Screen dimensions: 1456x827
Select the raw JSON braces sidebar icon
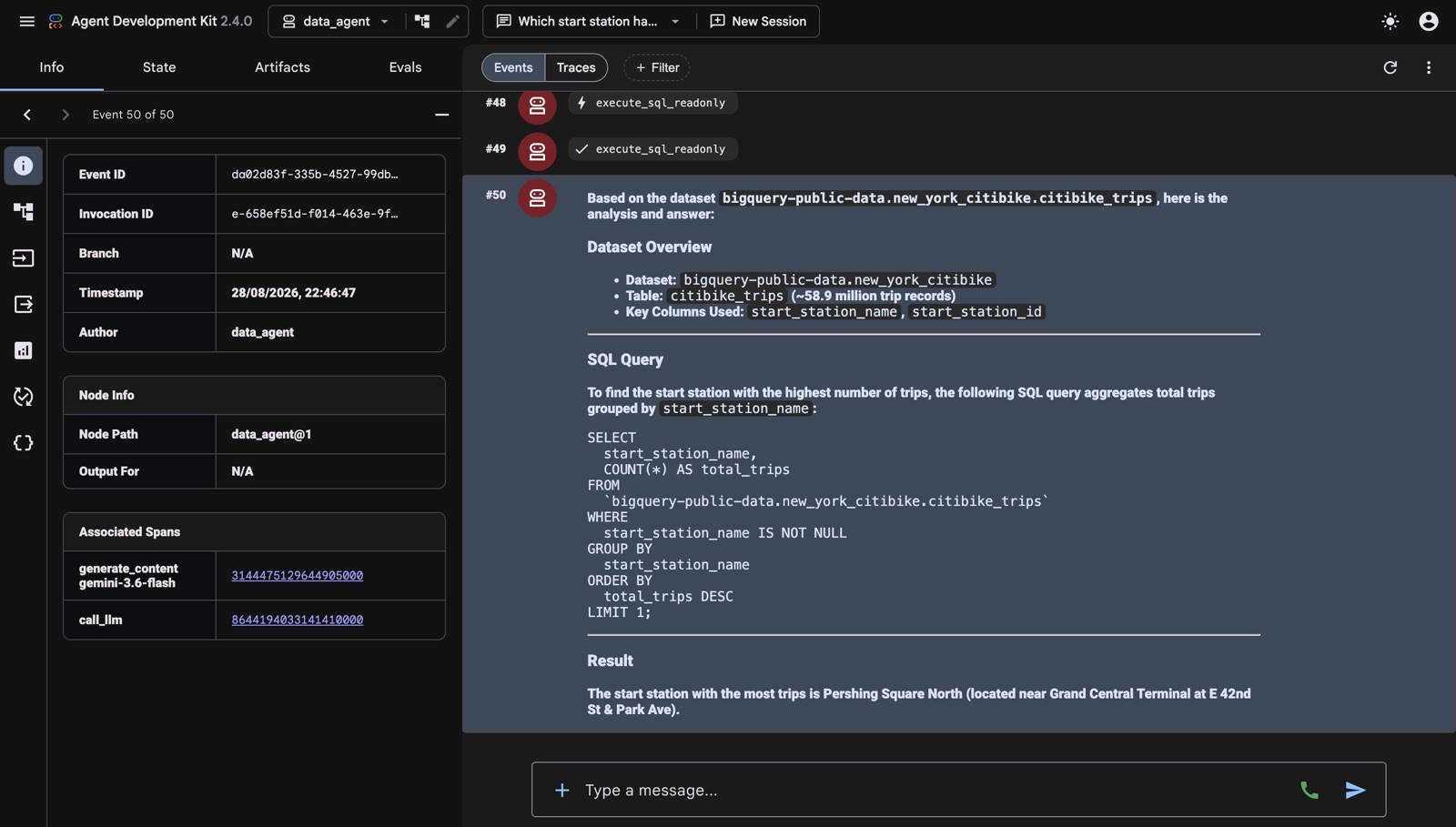[23, 443]
